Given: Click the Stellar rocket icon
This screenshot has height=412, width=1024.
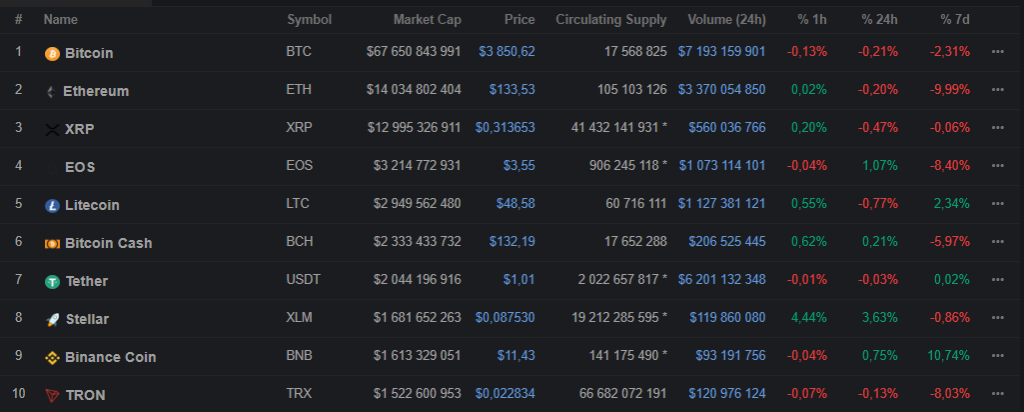Looking at the screenshot, I should pyautogui.click(x=53, y=320).
